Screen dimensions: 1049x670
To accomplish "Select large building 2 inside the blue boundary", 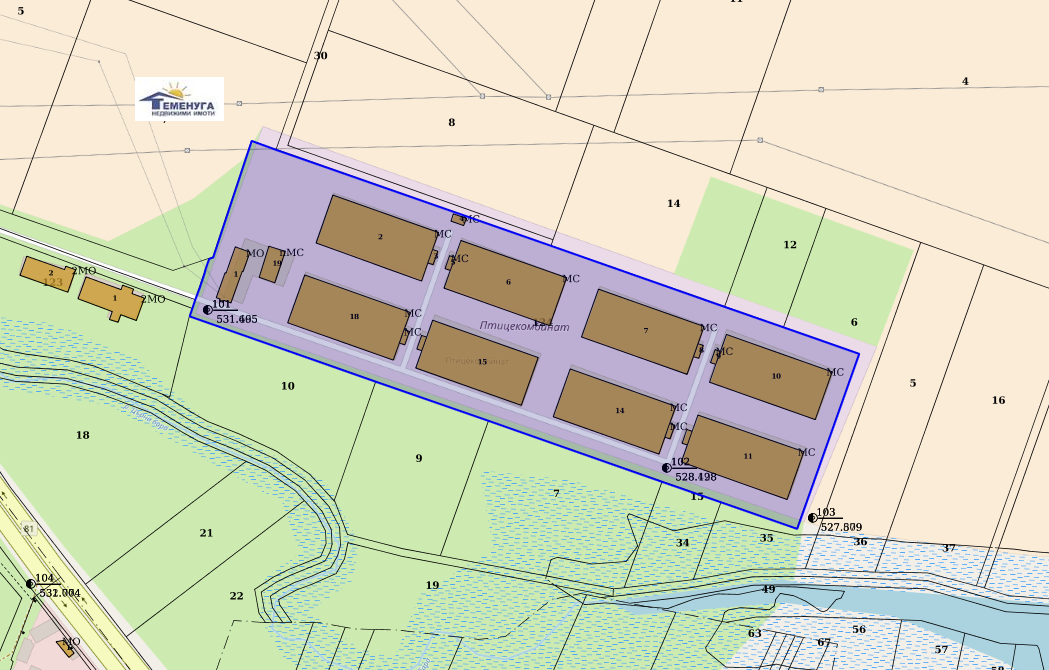I will click(x=378, y=237).
